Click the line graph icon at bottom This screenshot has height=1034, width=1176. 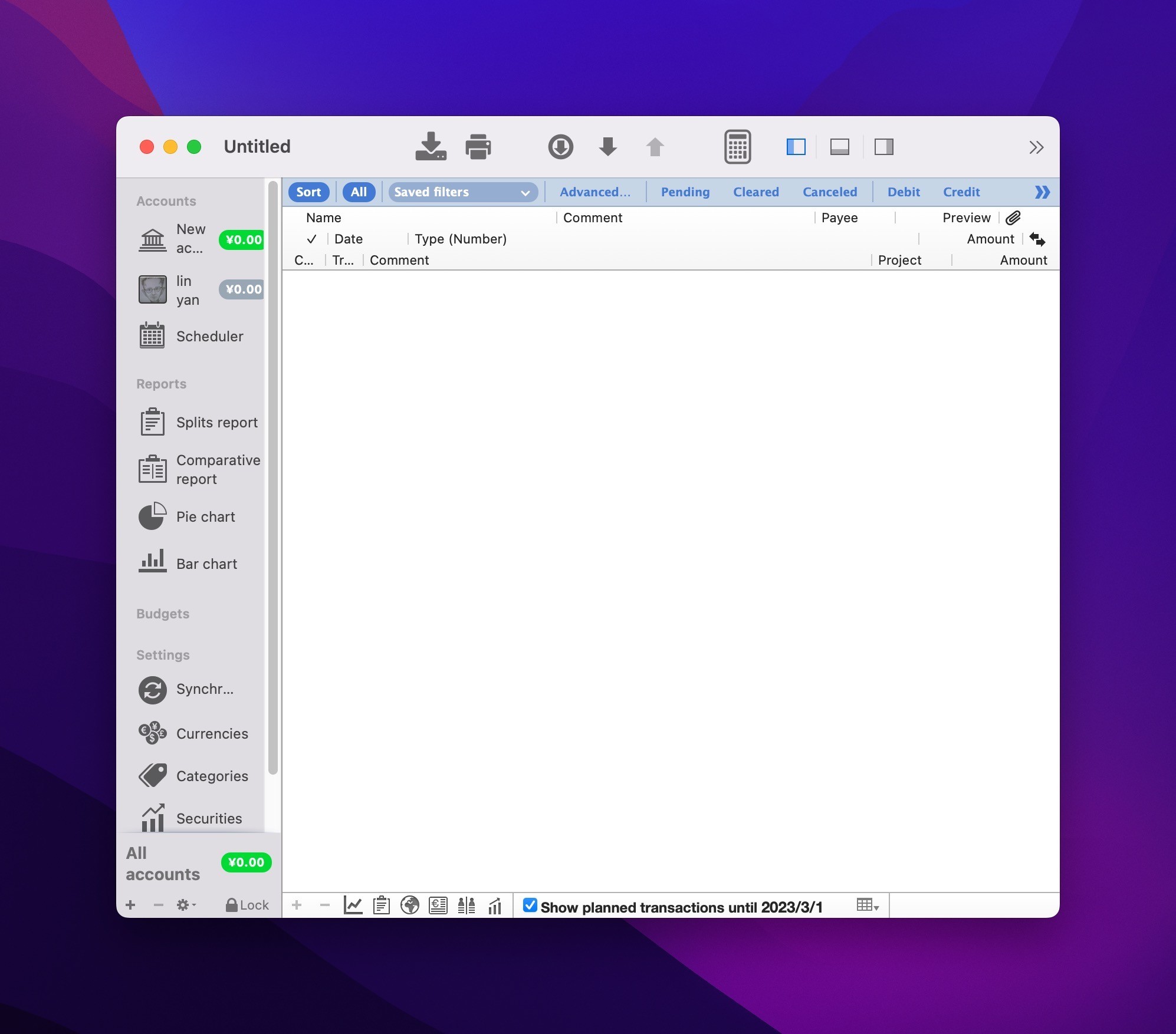click(x=353, y=905)
